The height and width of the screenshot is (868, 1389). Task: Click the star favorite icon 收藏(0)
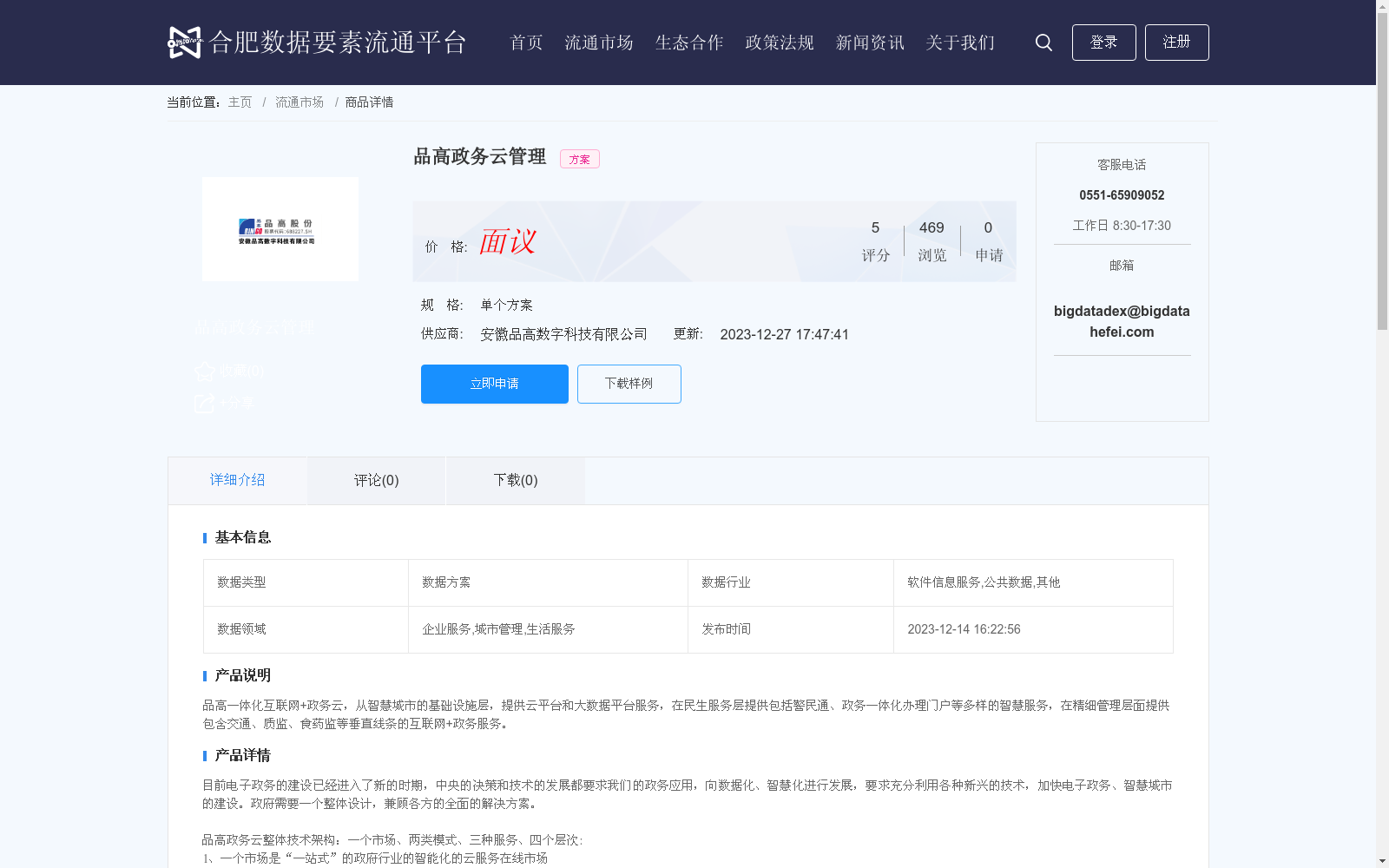pyautogui.click(x=205, y=372)
